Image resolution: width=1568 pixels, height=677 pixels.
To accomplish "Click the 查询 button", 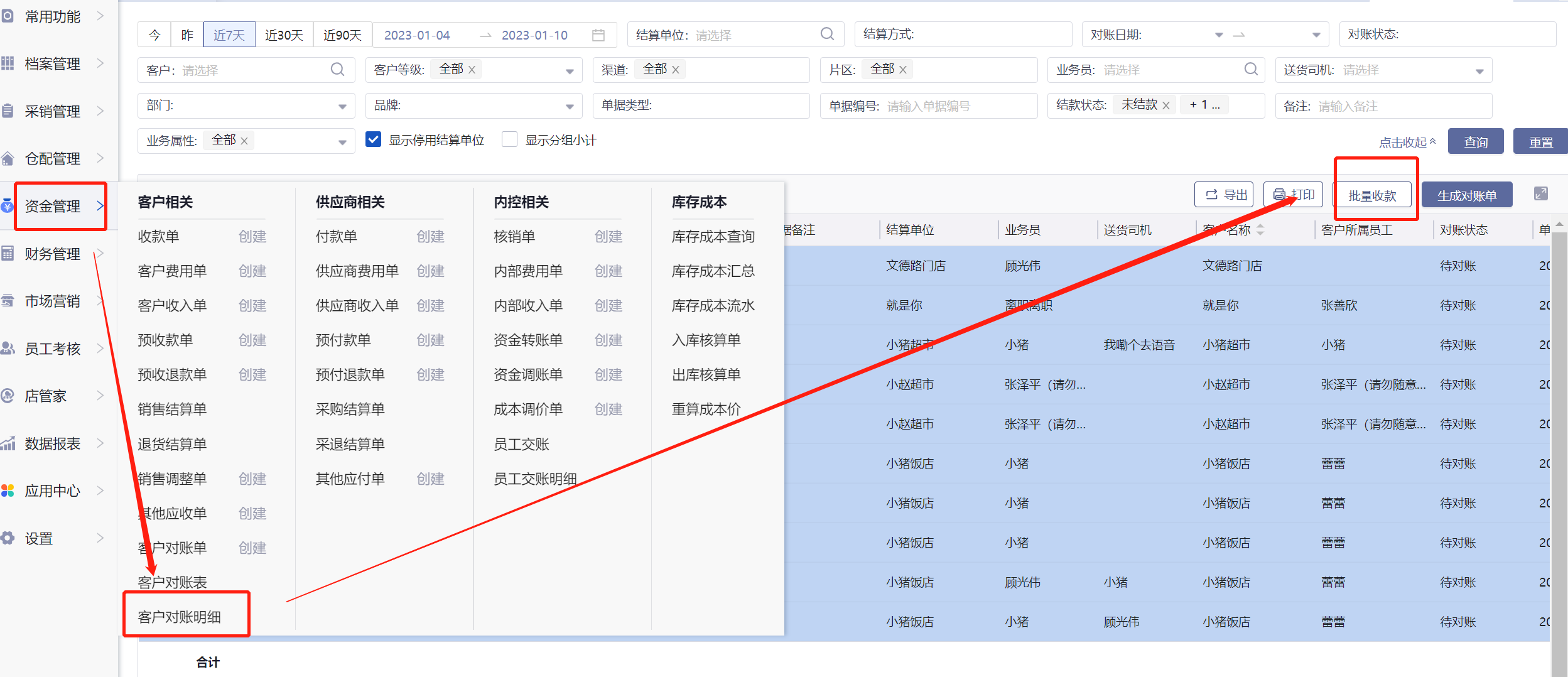I will pyautogui.click(x=1475, y=142).
